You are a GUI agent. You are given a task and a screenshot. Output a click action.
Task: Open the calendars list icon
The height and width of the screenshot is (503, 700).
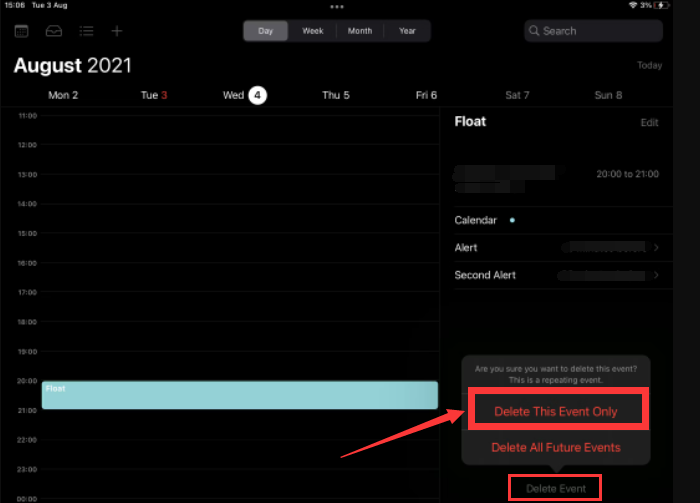pos(21,31)
